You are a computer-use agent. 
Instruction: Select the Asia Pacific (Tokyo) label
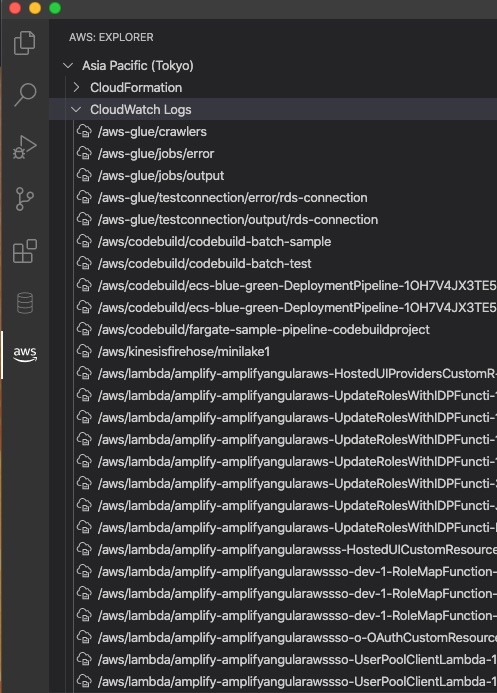click(x=138, y=66)
